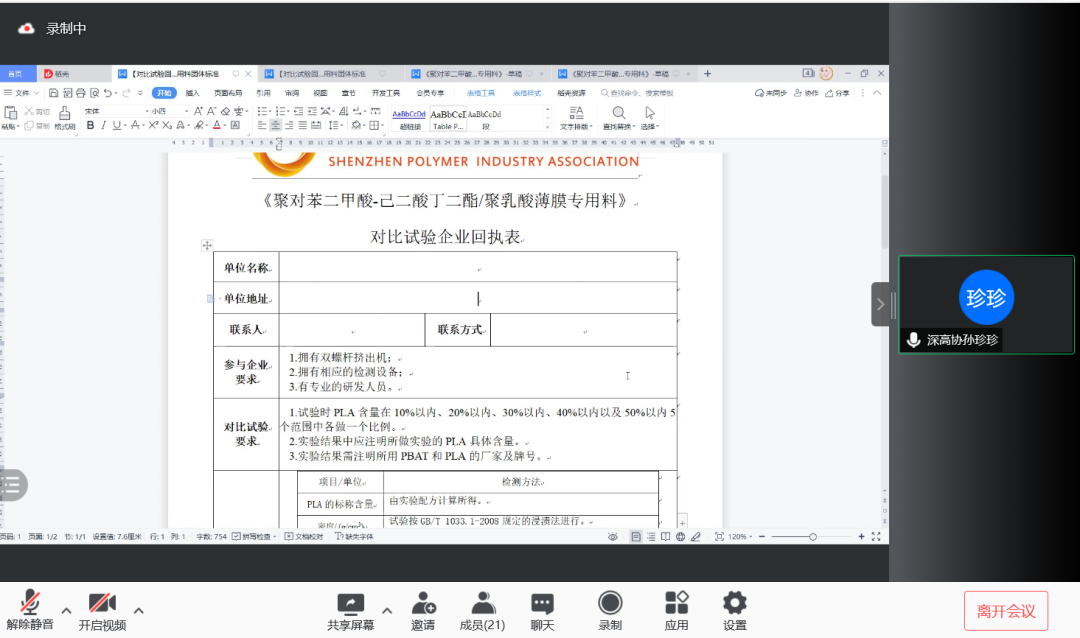Click the 分享 share button
1080x638 pixels.
[838, 93]
